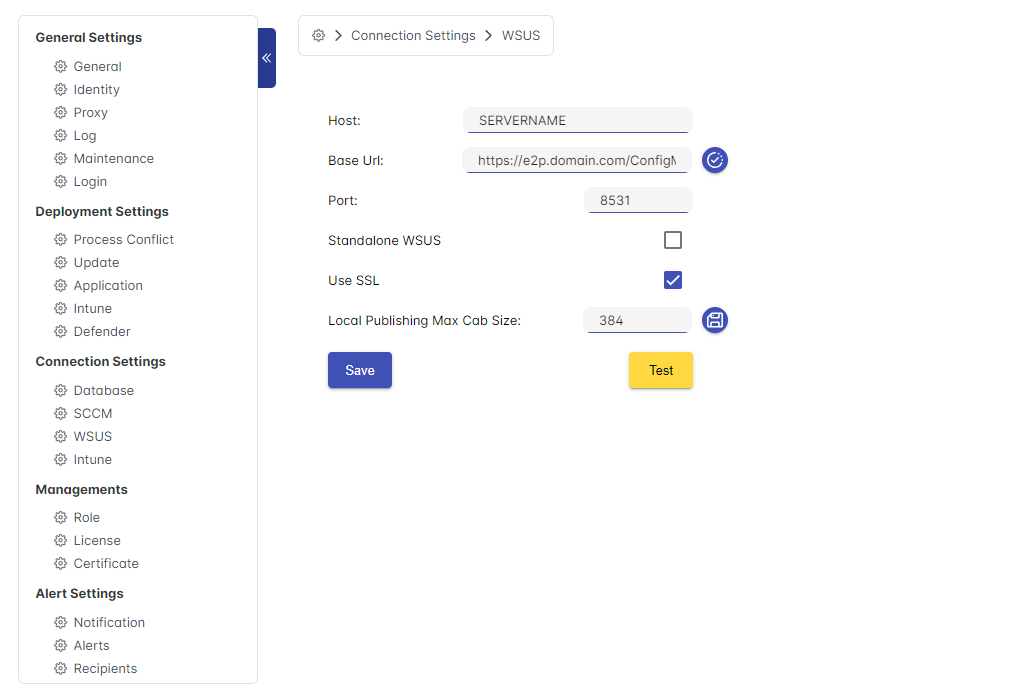
Task: Click the Local Publishing Max Cab Size field
Action: click(x=636, y=320)
